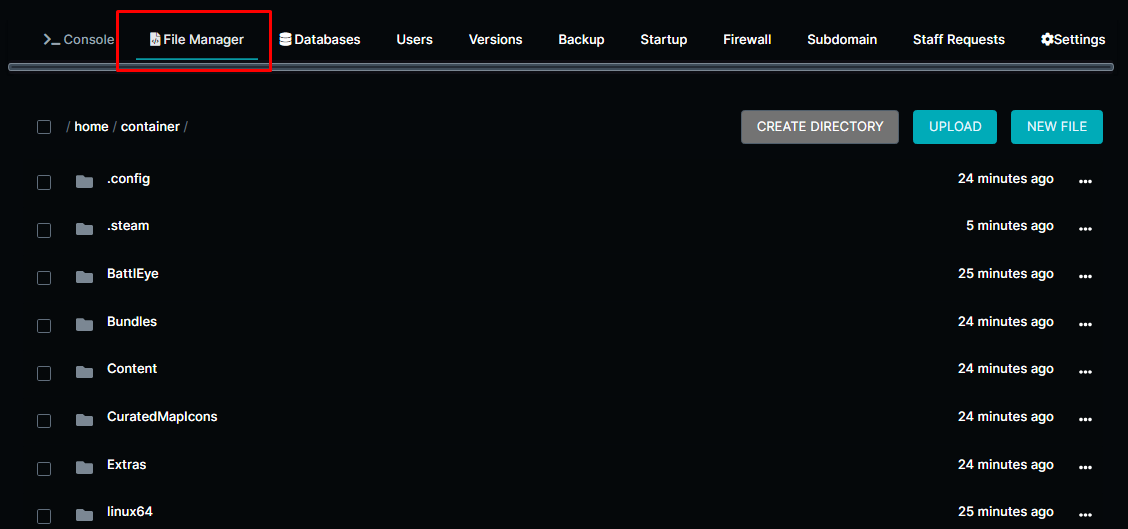Screen dimensions: 1128x529
Task: Click the File Manager document icon
Action: pyautogui.click(x=155, y=40)
